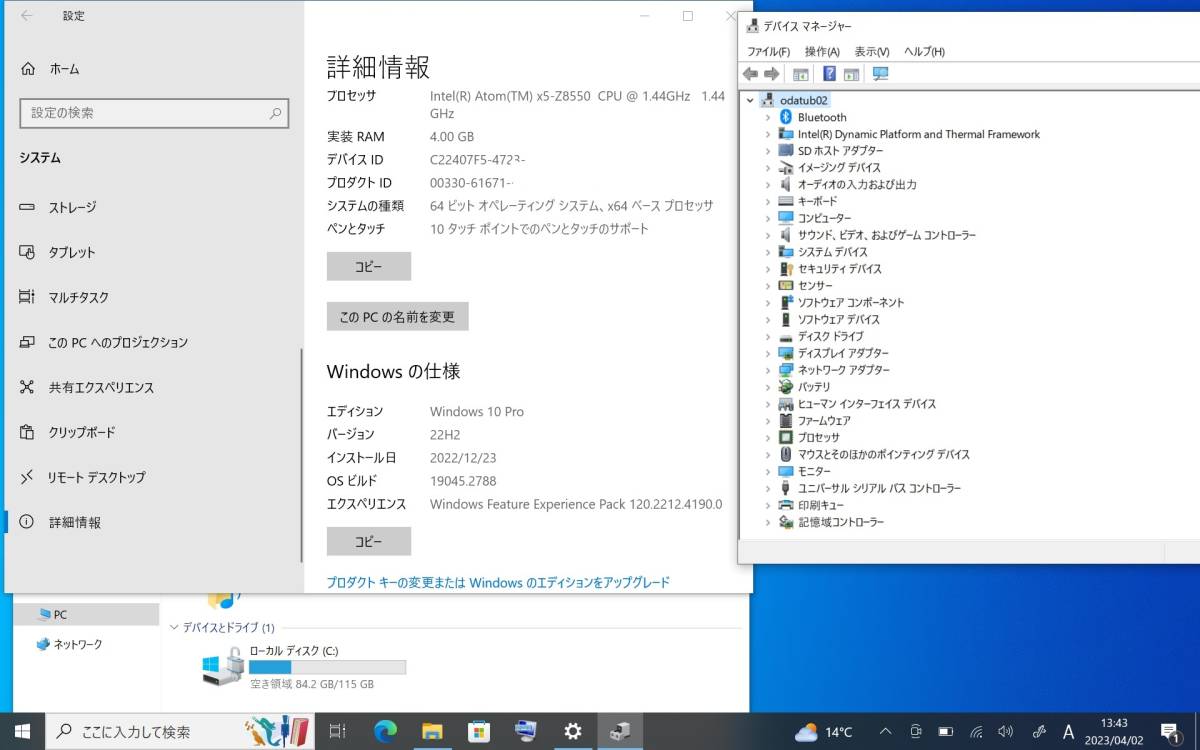Image resolution: width=1200 pixels, height=750 pixels.
Task: Open Microsoft Store from the taskbar
Action: [x=479, y=731]
